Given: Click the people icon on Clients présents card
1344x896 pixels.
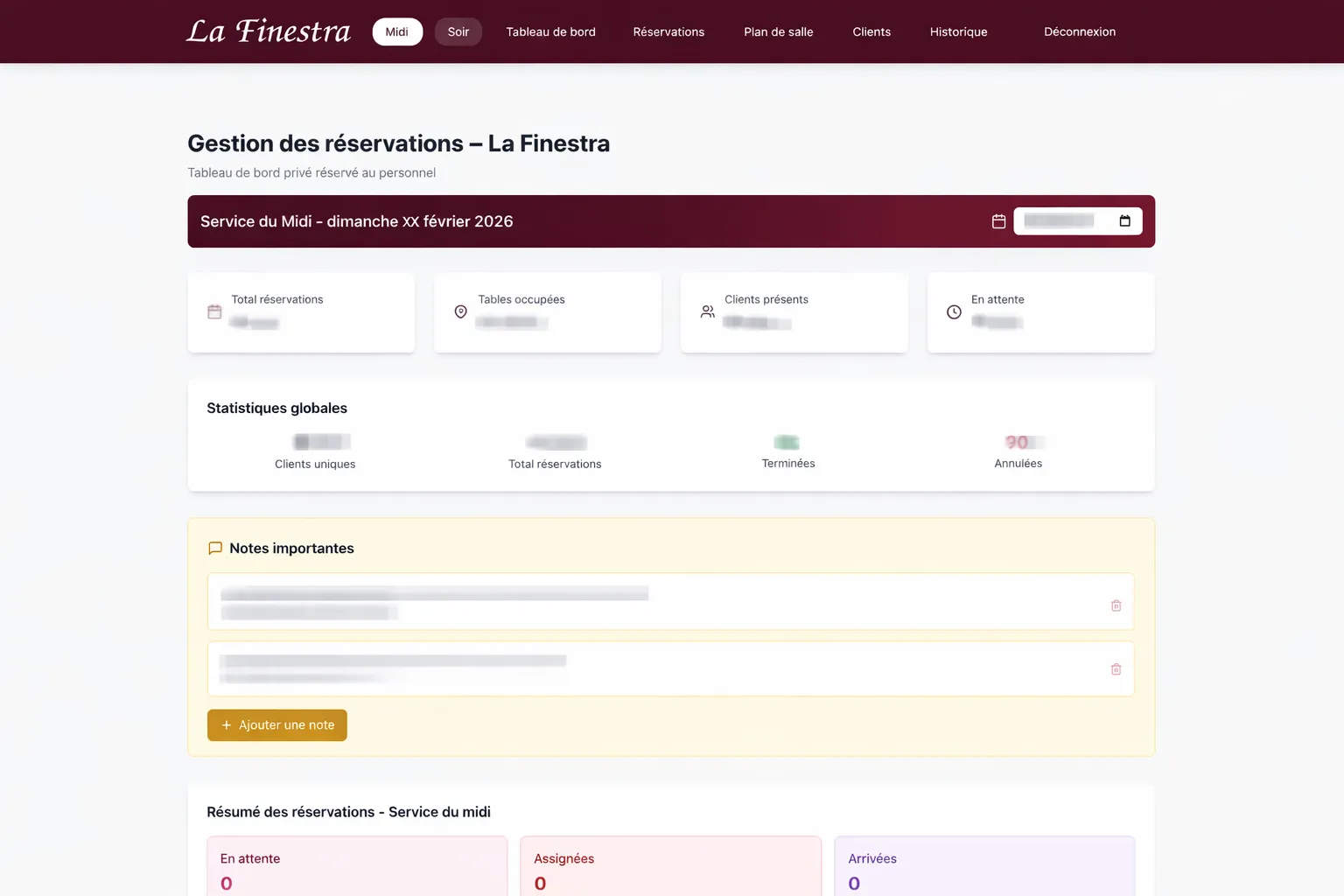Looking at the screenshot, I should click(x=707, y=311).
